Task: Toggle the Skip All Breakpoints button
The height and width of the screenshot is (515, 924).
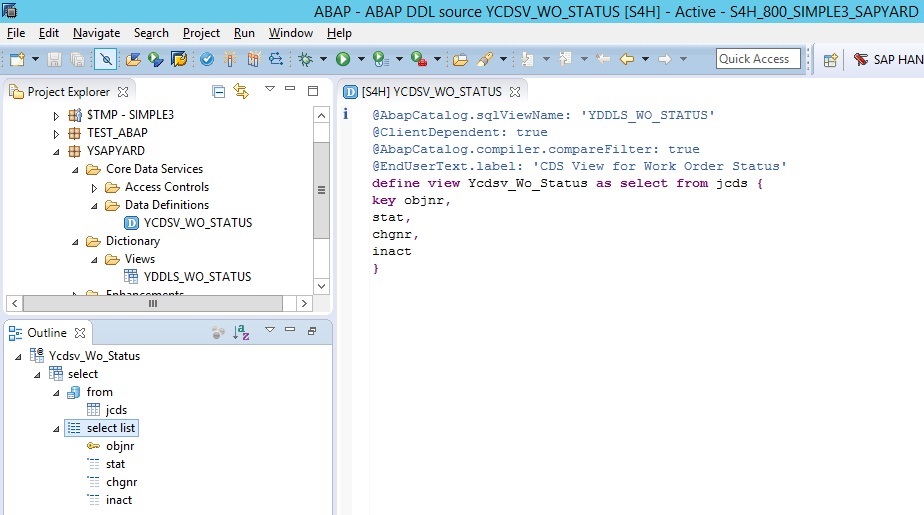Action: (105, 59)
